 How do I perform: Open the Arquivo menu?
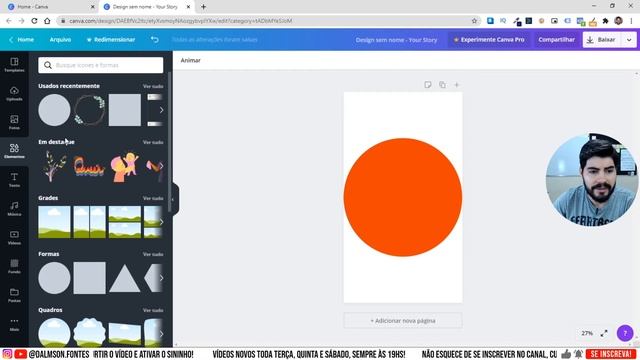(60, 40)
